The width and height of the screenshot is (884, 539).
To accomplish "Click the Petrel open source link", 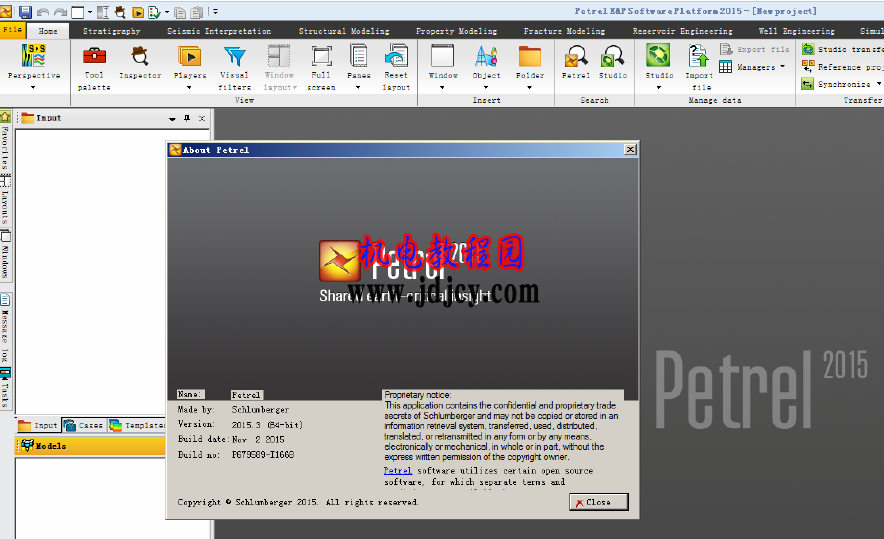I will [x=397, y=471].
